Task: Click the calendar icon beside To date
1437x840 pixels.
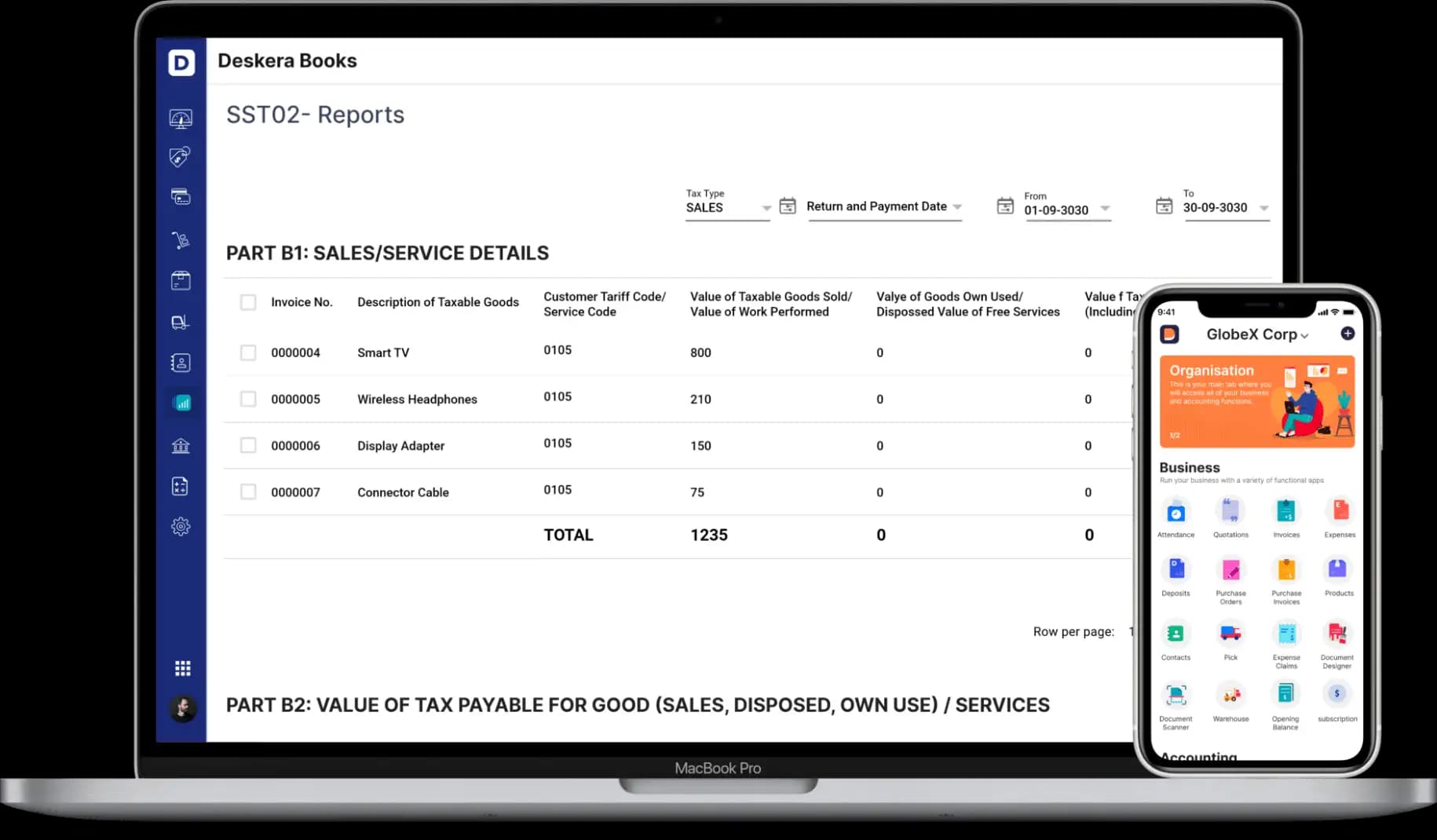Action: [1165, 206]
